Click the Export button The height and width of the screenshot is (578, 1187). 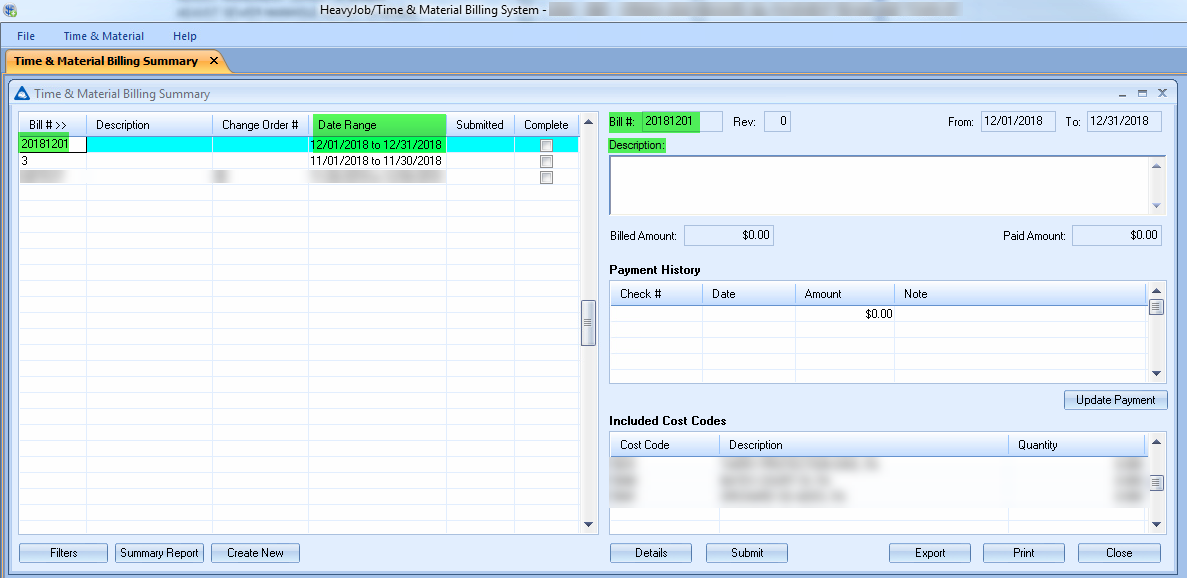930,553
